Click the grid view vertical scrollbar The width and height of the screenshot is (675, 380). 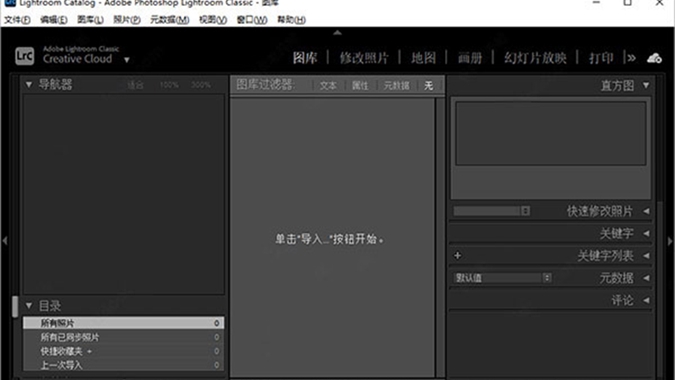coord(440,237)
